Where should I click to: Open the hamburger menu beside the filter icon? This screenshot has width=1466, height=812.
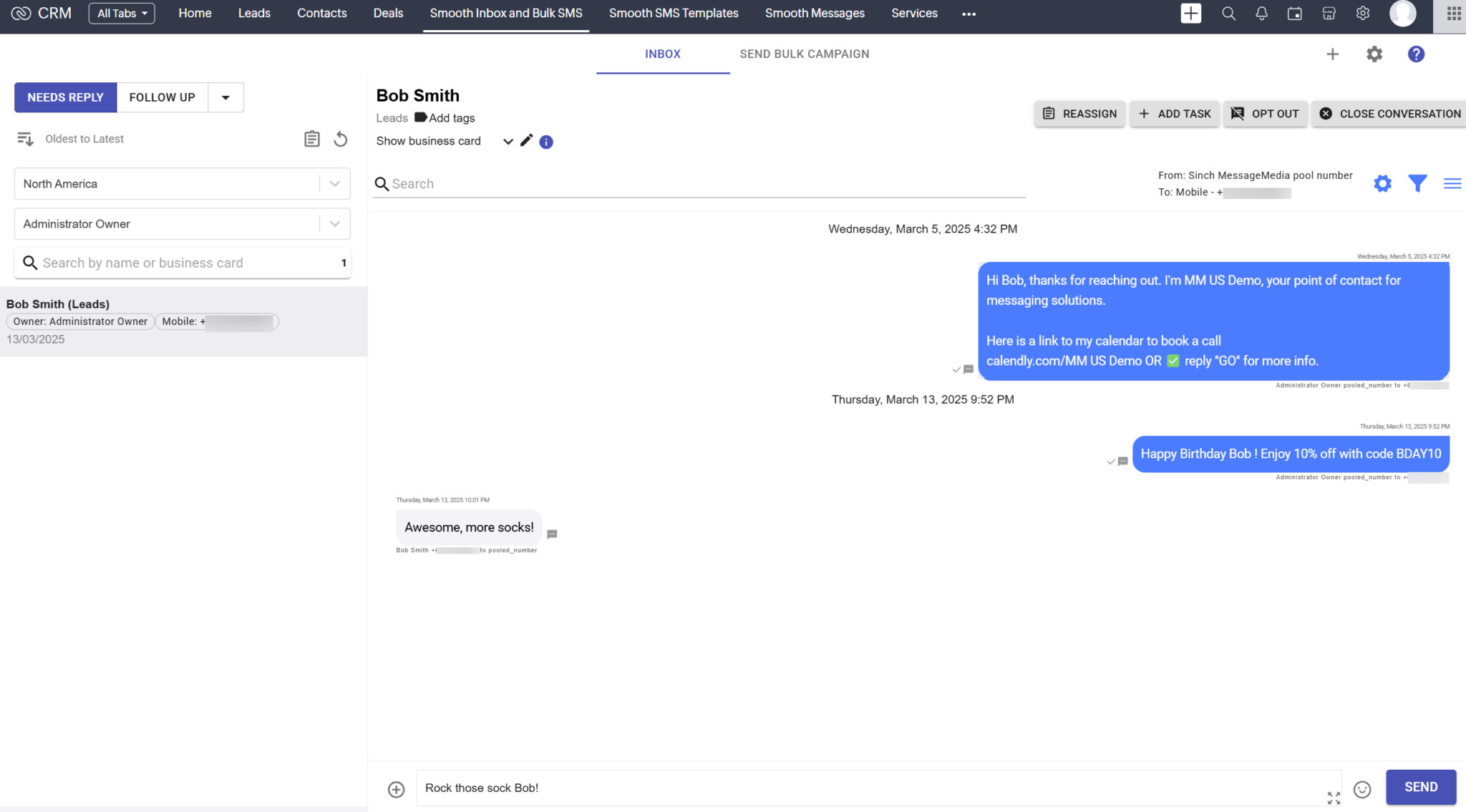[1452, 183]
